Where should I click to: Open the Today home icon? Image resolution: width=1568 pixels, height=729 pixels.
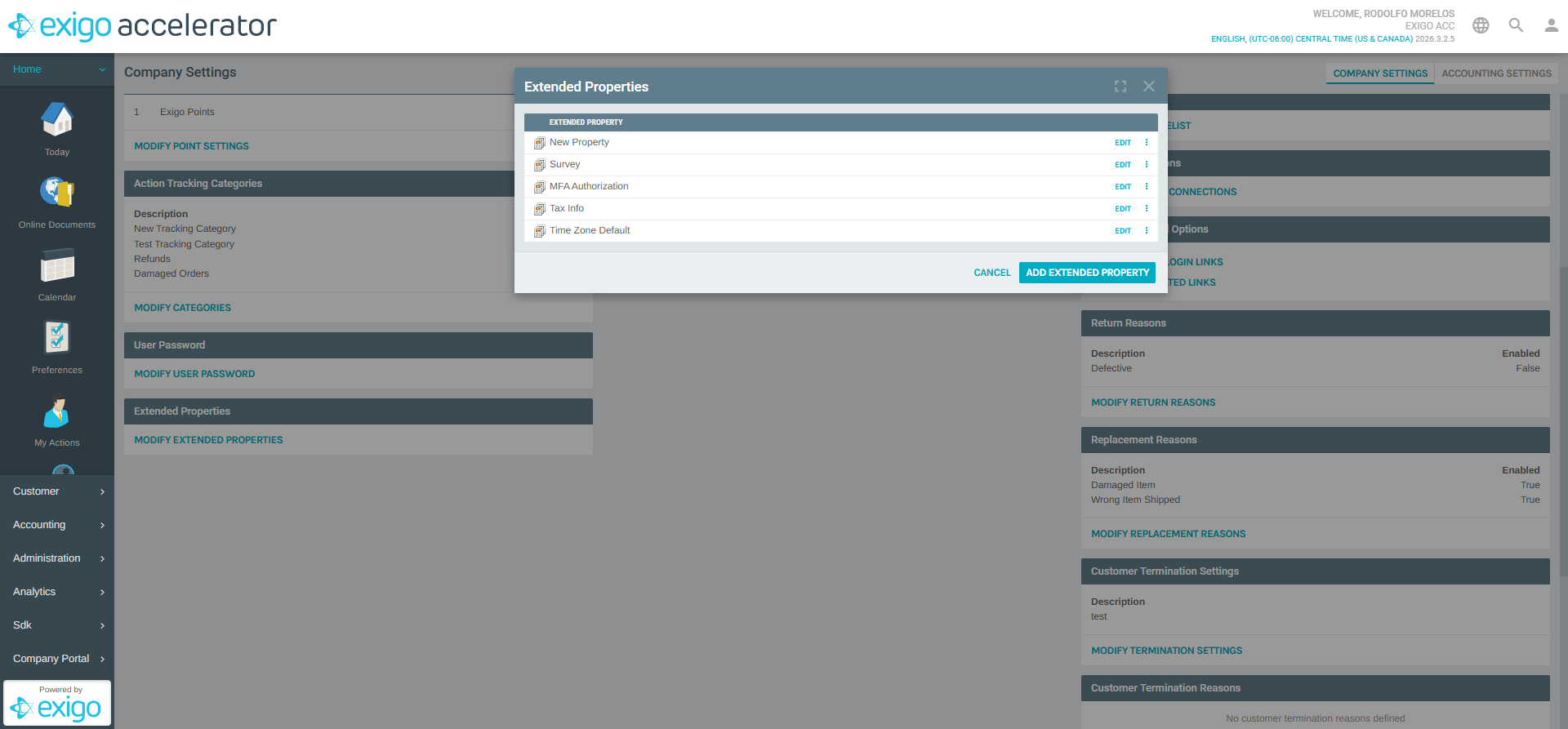pos(57,121)
